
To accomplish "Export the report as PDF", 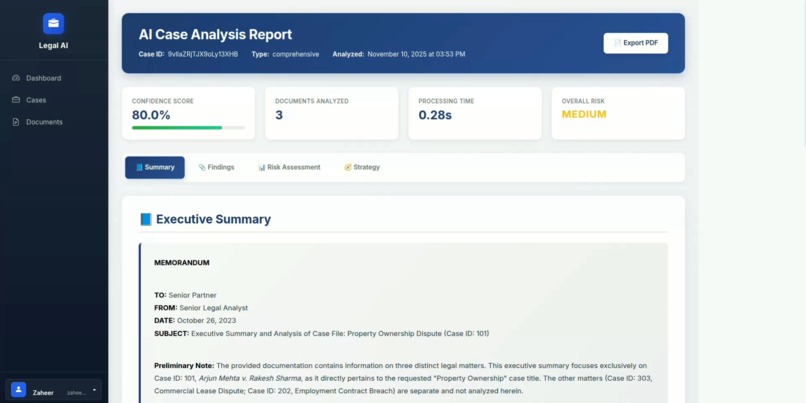I will pos(636,43).
